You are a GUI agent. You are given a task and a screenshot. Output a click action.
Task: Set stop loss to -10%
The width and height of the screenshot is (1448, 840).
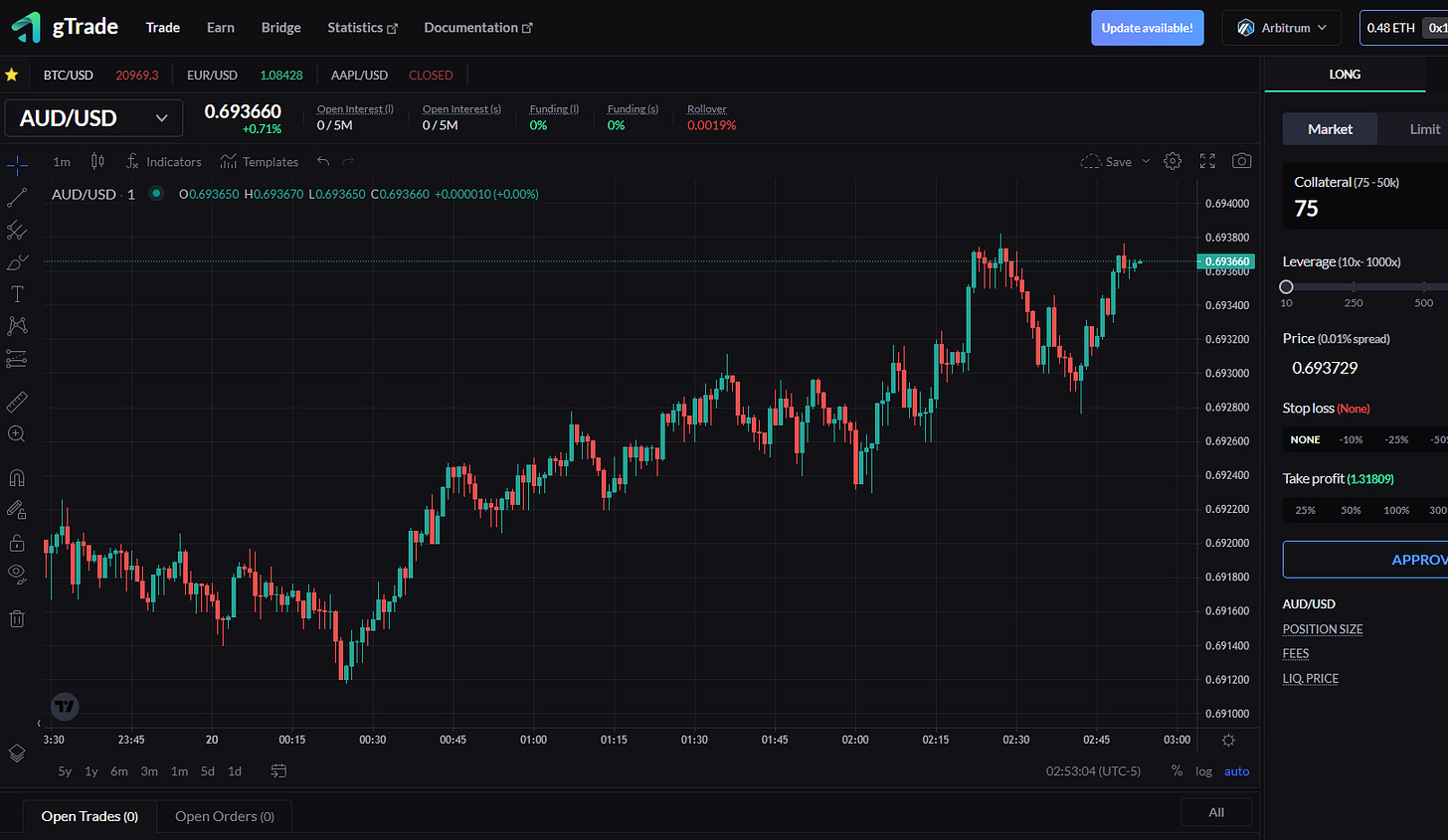tap(1351, 439)
